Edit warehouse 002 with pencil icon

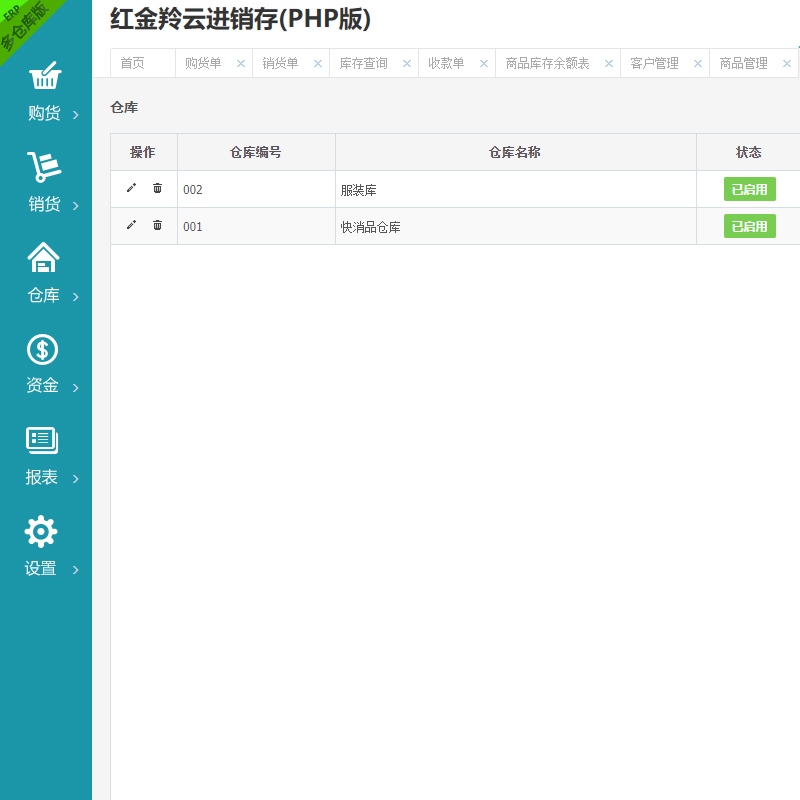tap(131, 188)
